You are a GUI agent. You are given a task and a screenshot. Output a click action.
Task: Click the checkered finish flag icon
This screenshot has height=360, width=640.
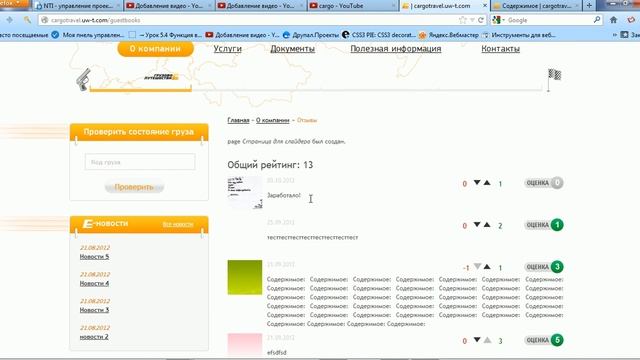554,80
